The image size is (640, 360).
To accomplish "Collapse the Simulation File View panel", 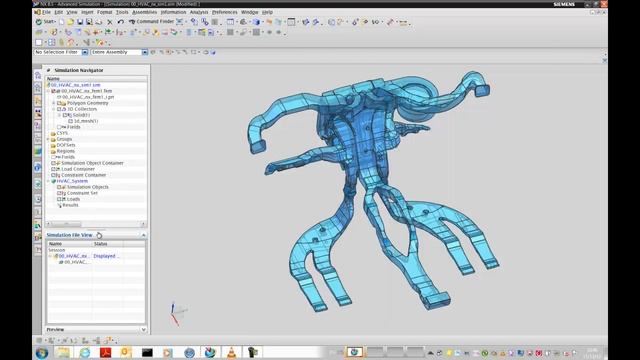I will pos(143,235).
